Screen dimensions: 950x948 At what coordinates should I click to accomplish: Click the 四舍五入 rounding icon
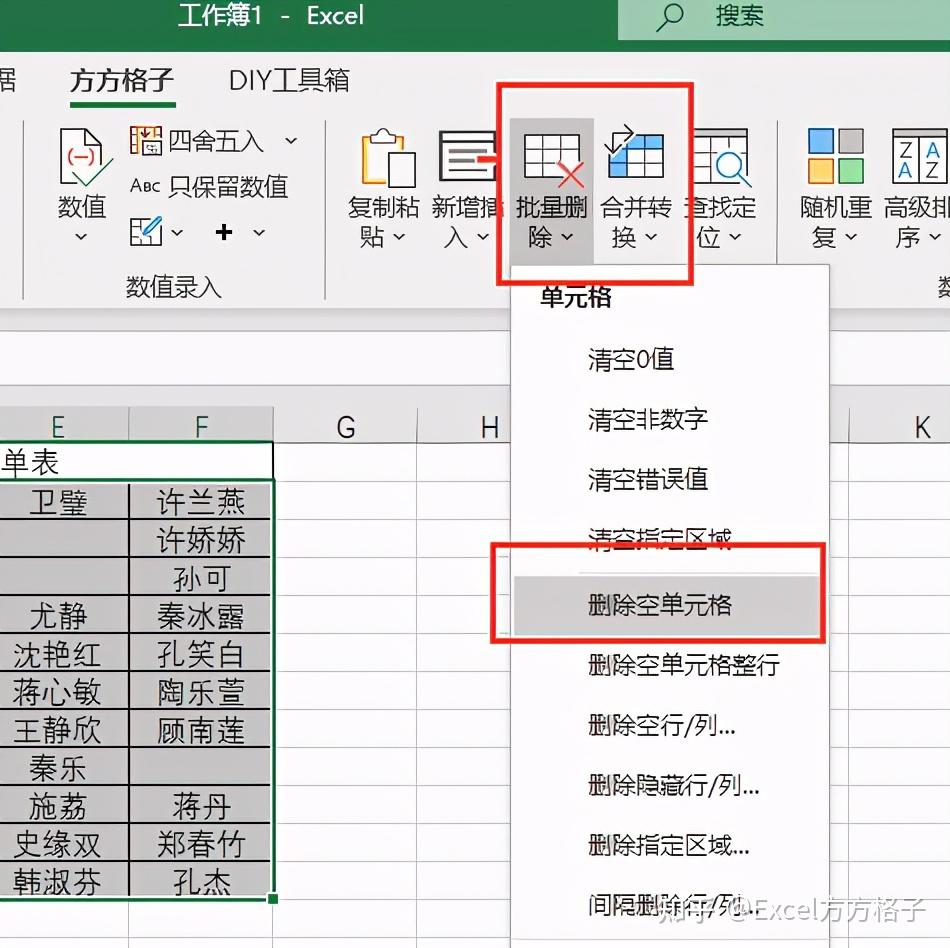[148, 141]
